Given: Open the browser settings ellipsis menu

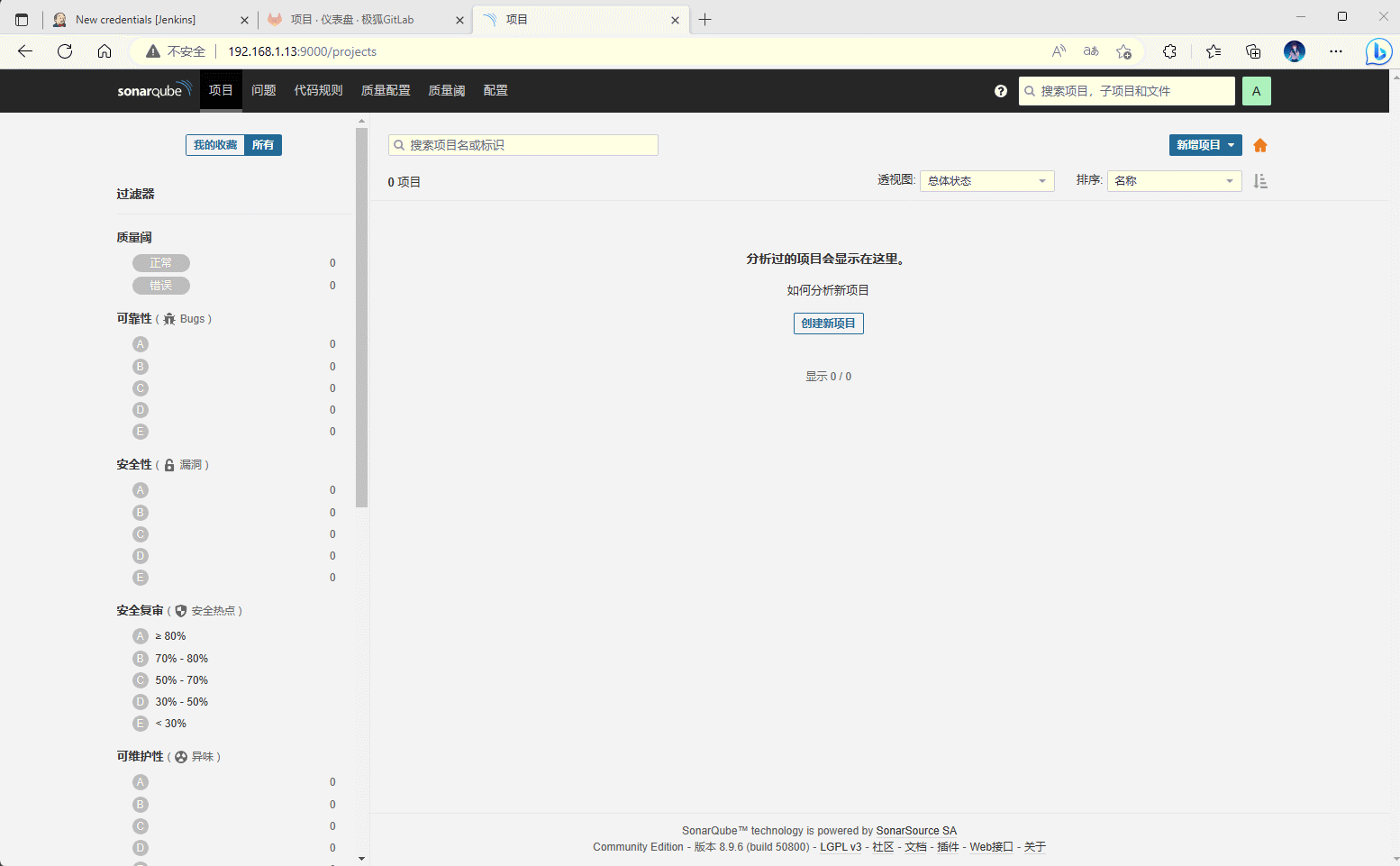Looking at the screenshot, I should click(1336, 51).
